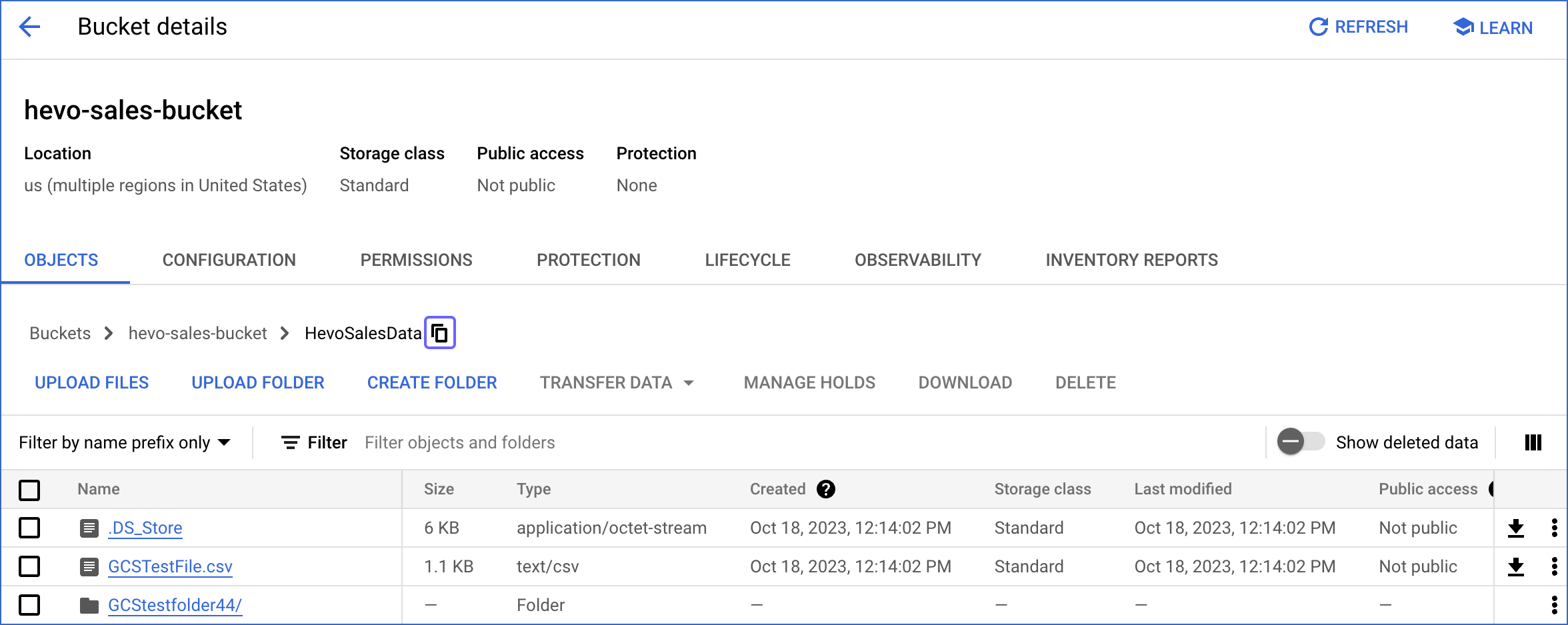Click the Type column header
Screen dimensions: 1568x625
533,489
